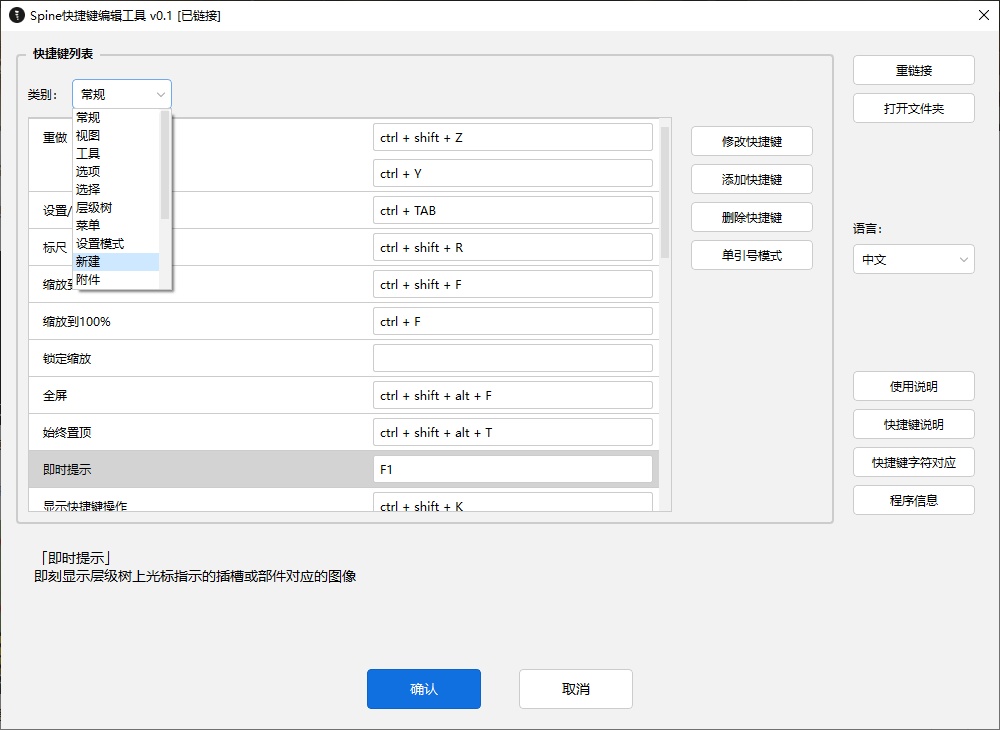Open 使用说明 help
Image resolution: width=1000 pixels, height=730 pixels.
point(913,386)
